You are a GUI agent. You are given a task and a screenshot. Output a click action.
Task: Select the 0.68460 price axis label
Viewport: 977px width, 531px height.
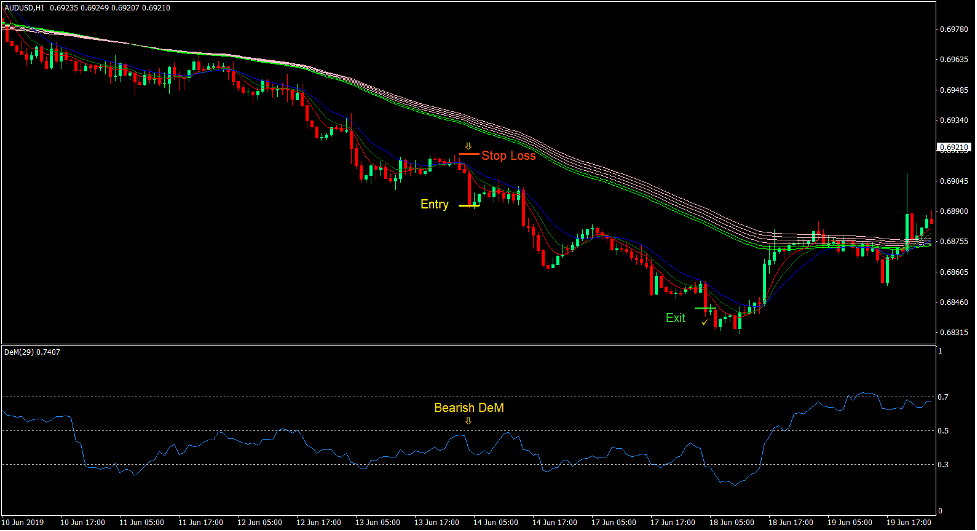[953, 302]
